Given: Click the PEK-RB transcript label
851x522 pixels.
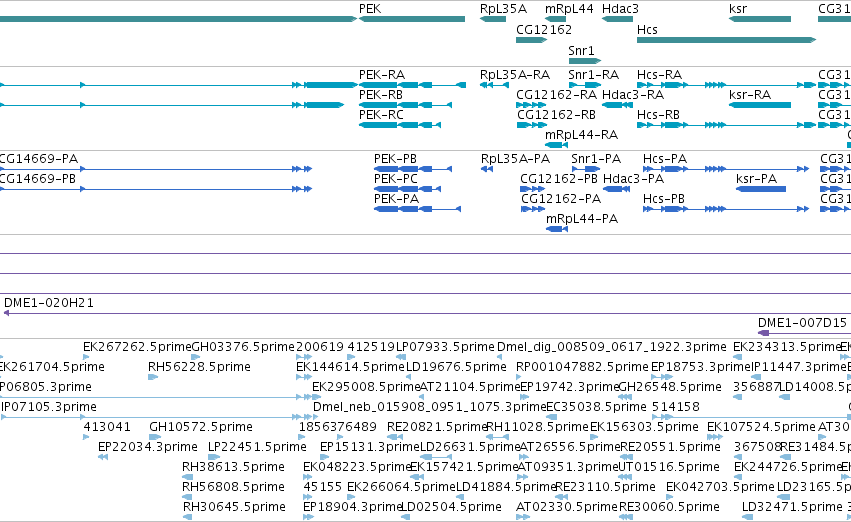Looking at the screenshot, I should 381,94.
